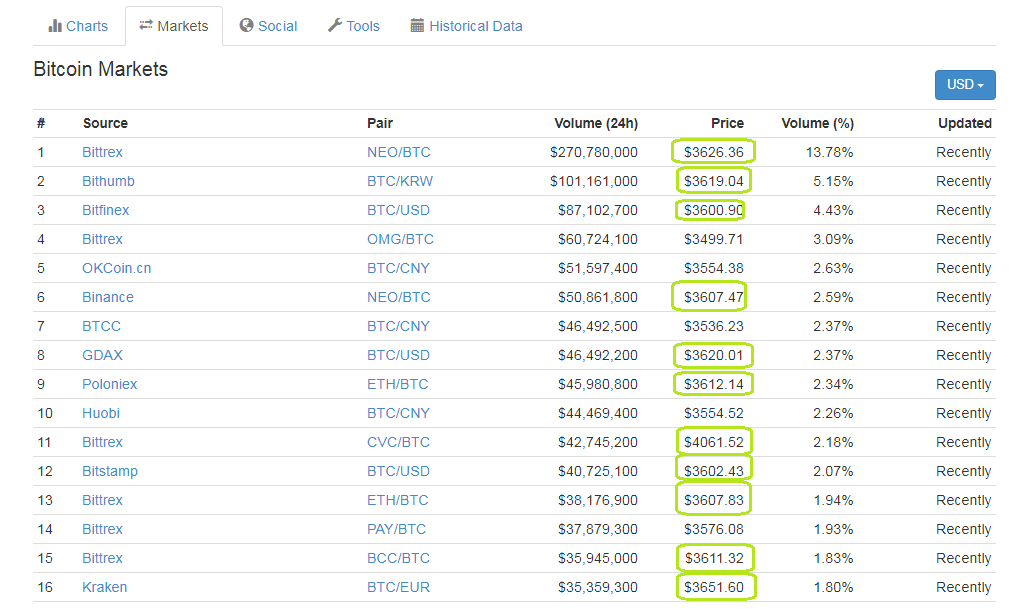
Task: Click the Pair column header
Action: (380, 123)
